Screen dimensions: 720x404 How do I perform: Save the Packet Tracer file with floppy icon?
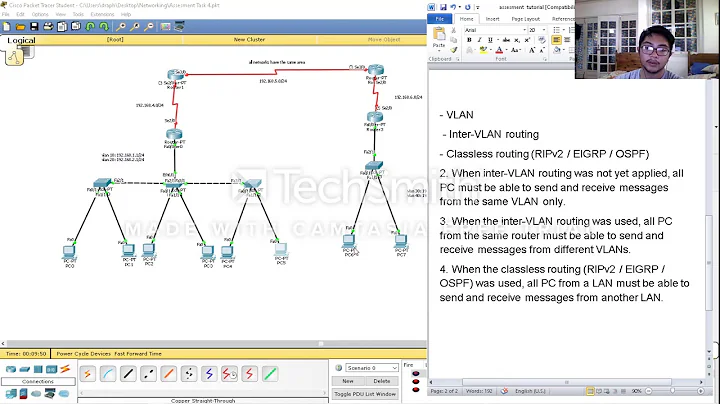34,27
